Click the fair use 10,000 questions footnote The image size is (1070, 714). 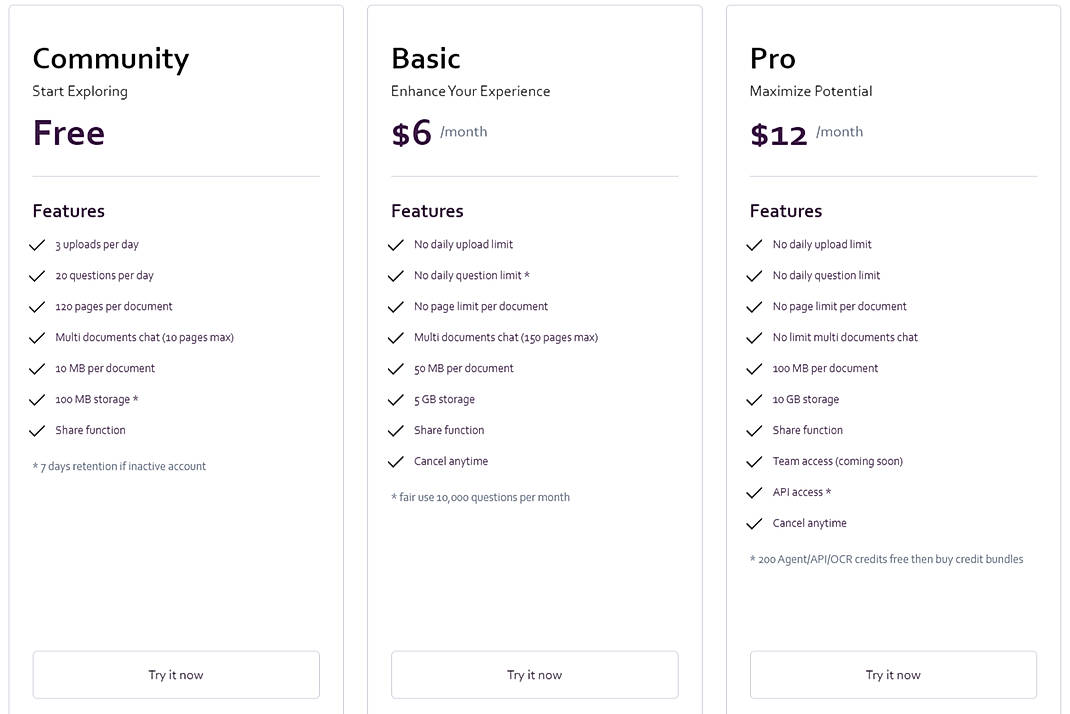click(x=481, y=497)
